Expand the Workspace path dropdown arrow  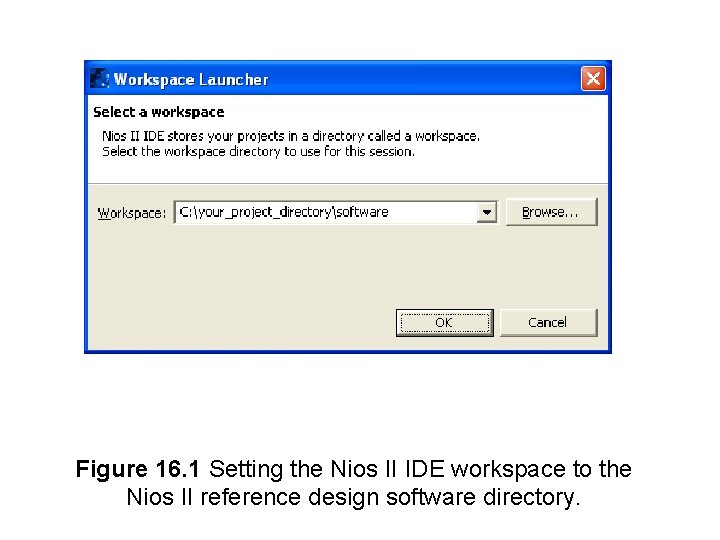coord(486,213)
